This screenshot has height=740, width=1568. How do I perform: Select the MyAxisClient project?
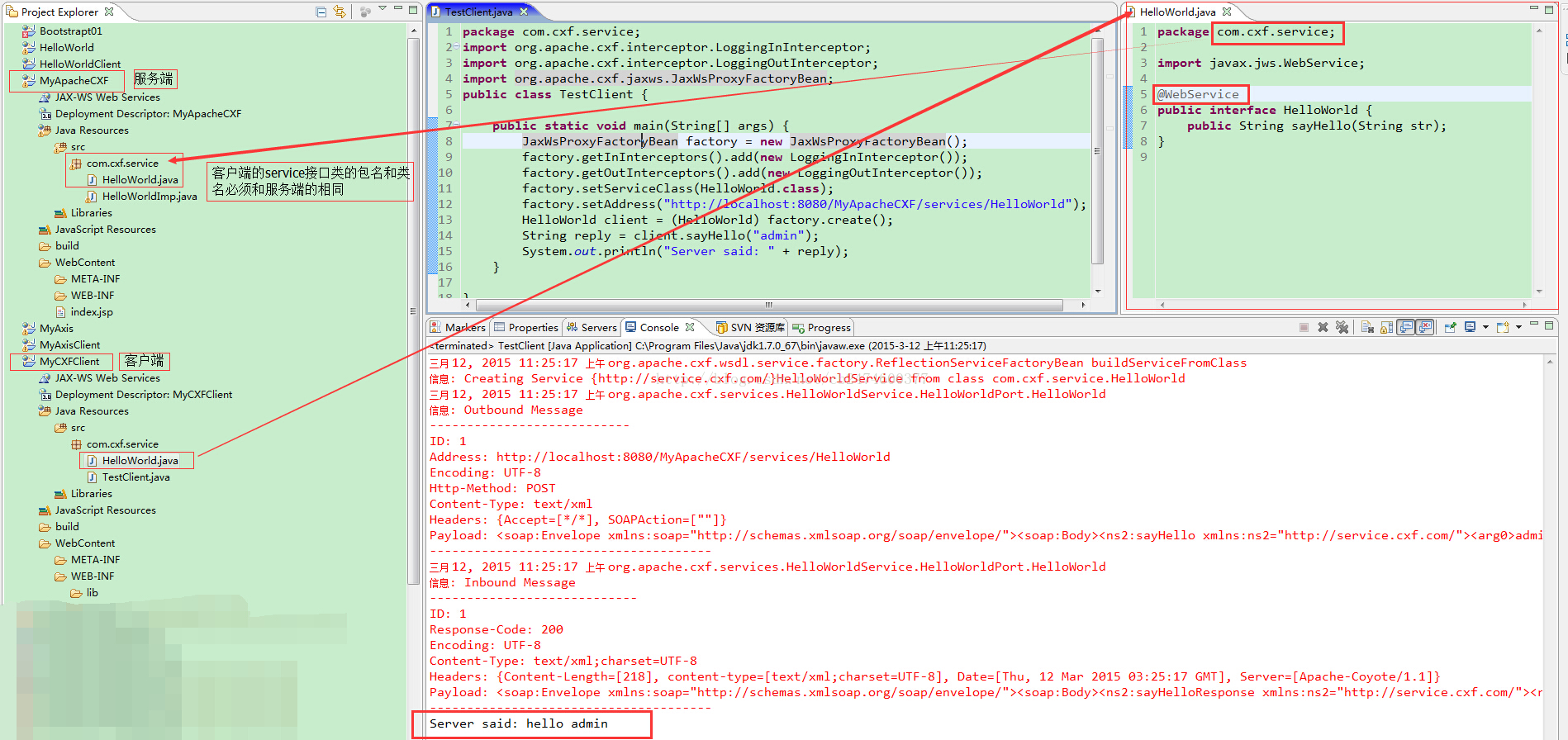pyautogui.click(x=69, y=345)
